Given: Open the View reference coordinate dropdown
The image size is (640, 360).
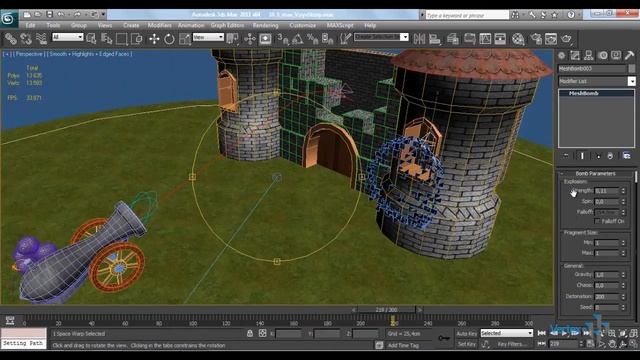Looking at the screenshot, I should 208,37.
